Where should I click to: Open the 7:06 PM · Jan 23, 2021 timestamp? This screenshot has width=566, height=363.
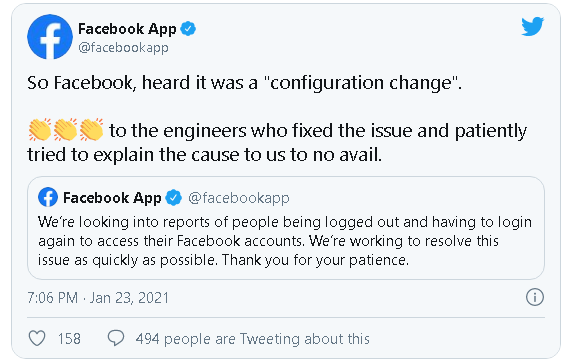[x=98, y=298]
